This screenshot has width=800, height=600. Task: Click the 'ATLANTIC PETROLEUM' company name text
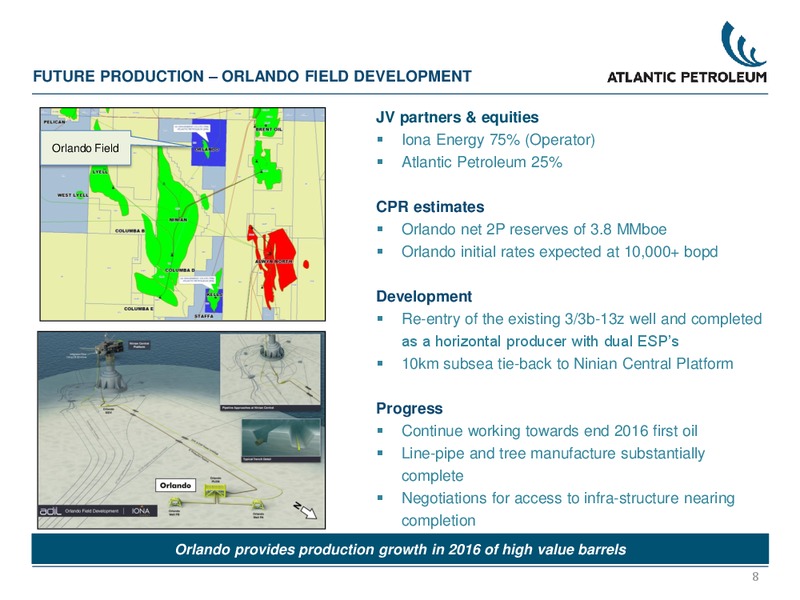(687, 78)
